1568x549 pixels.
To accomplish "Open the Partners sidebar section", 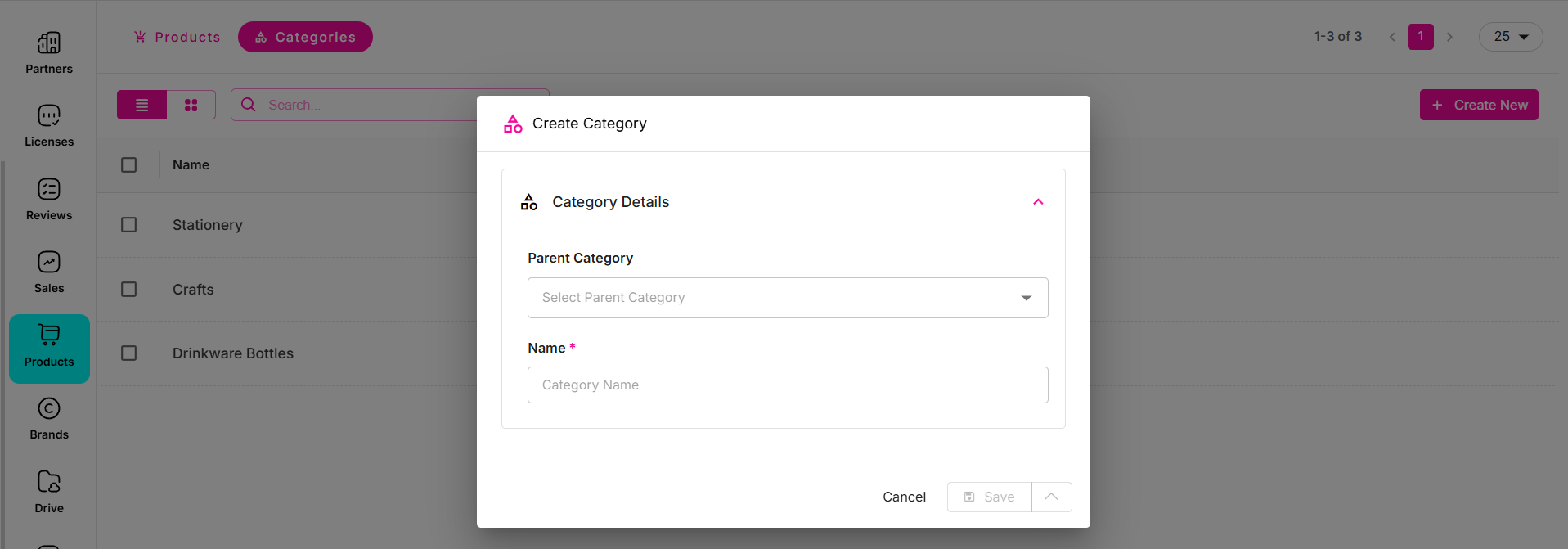I will coord(49,52).
